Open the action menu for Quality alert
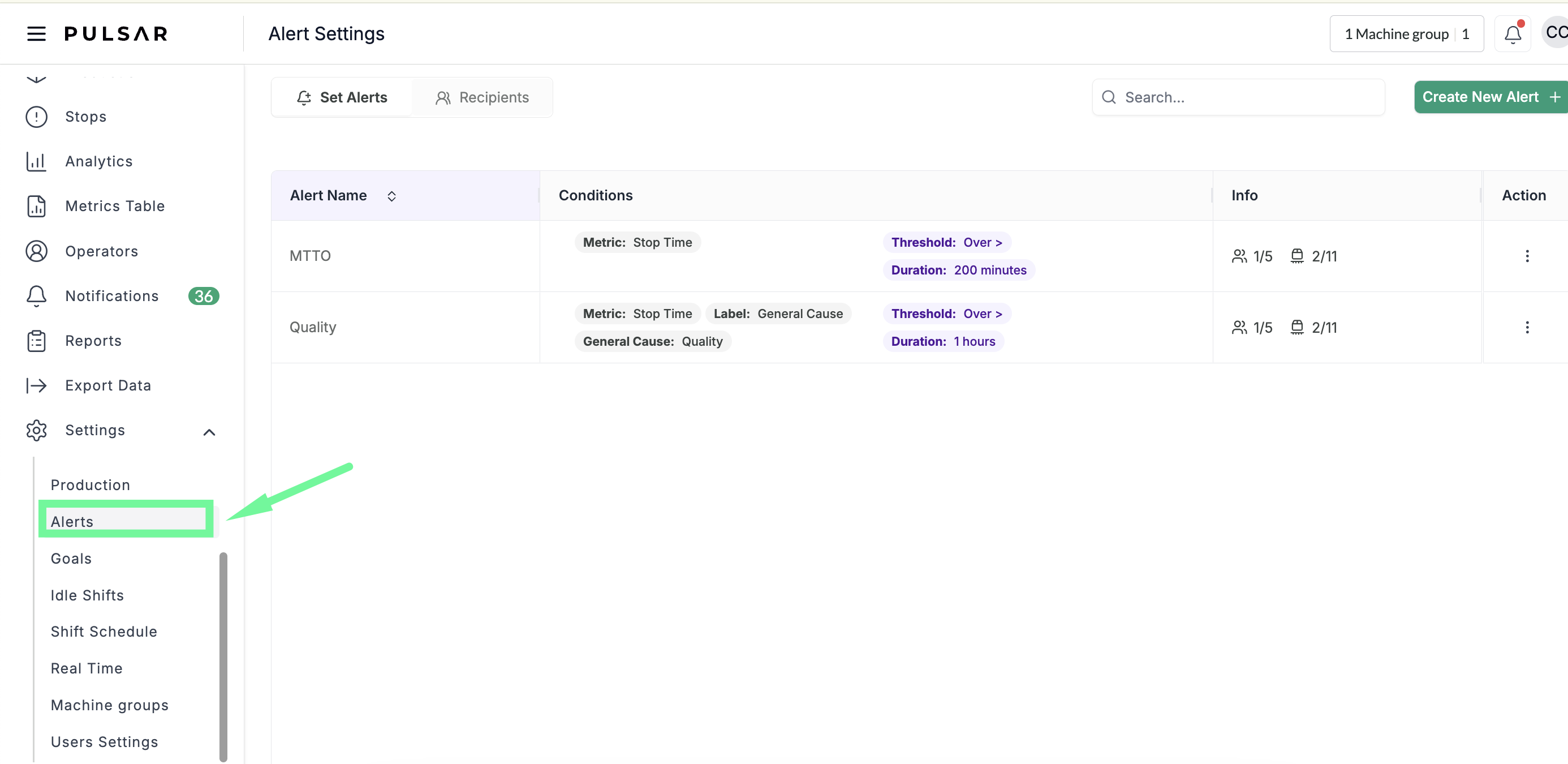Screen dimensions: 1568x764 [x=1527, y=327]
